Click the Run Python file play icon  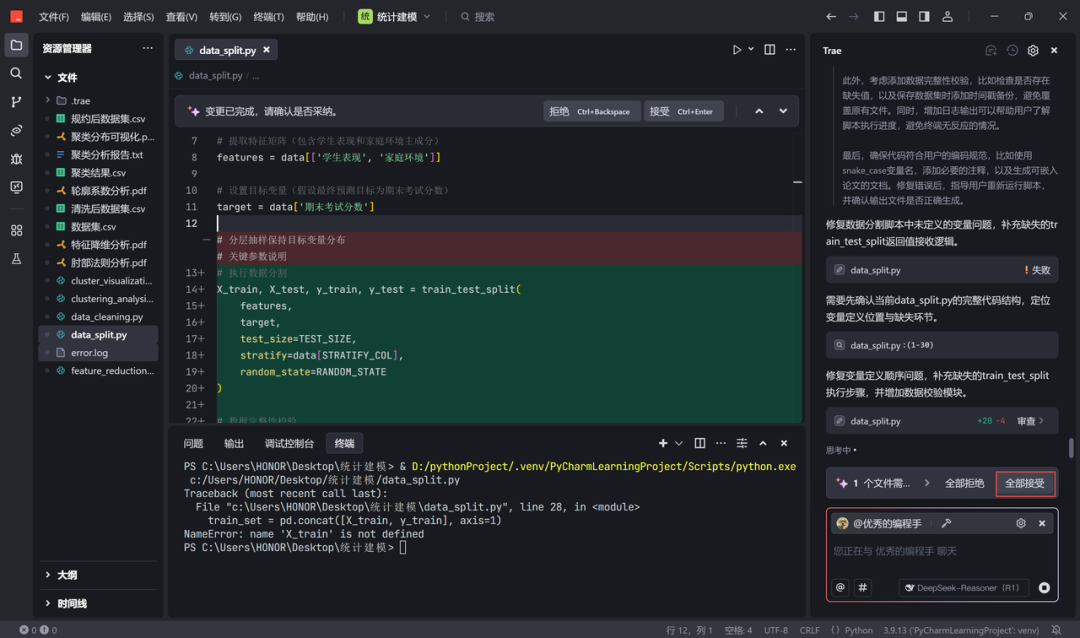coord(737,49)
